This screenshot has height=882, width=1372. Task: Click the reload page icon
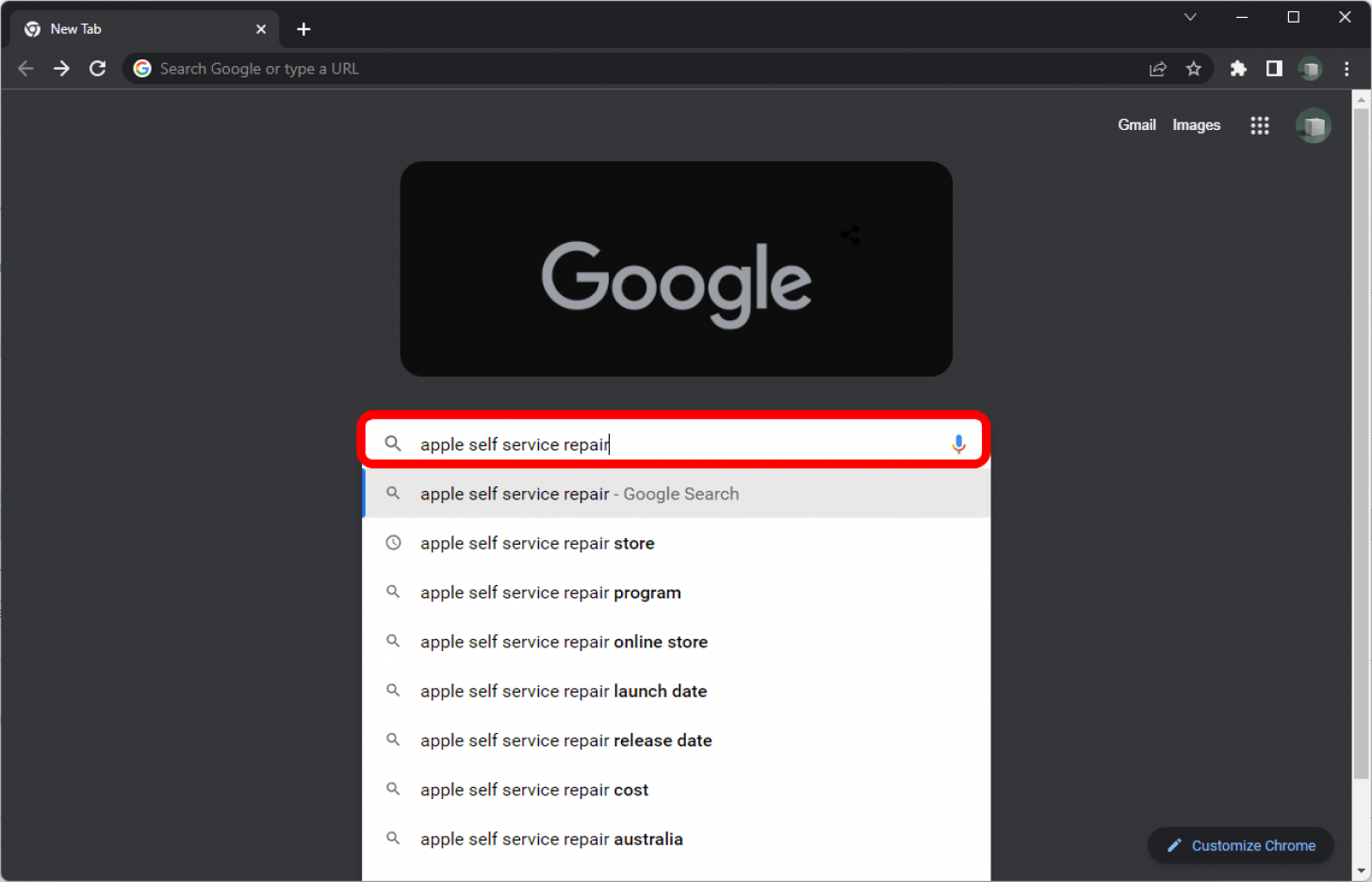tap(97, 69)
